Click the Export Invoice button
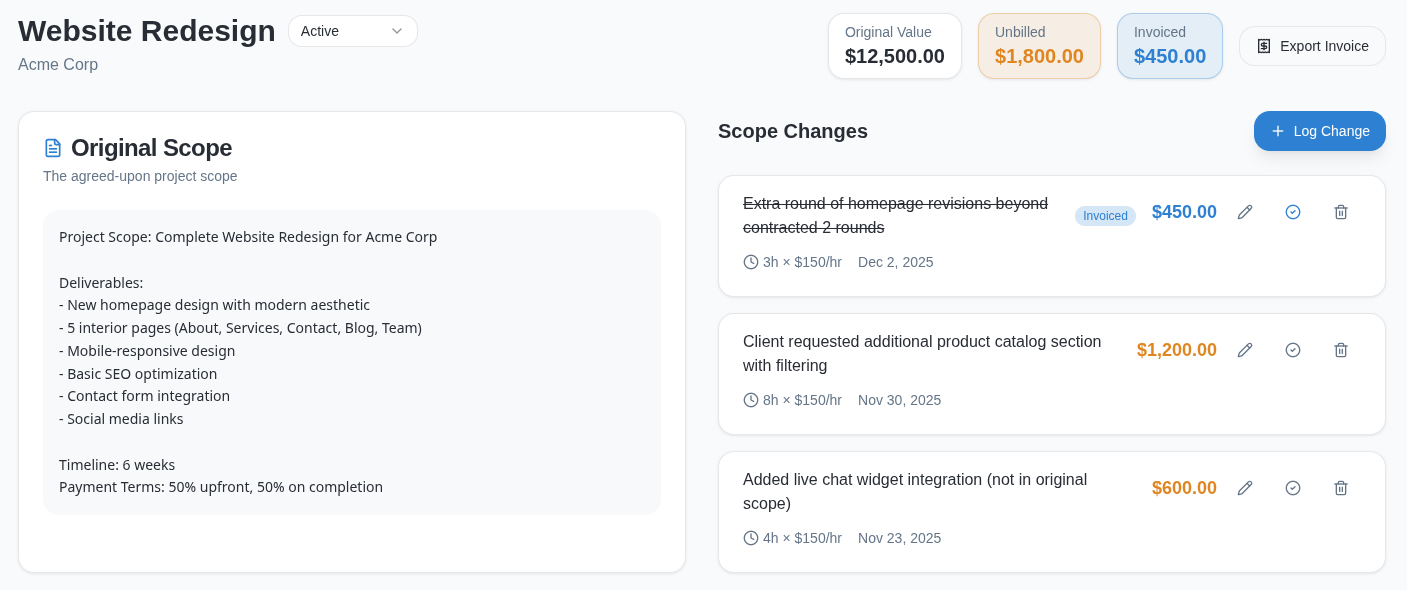 (1312, 46)
